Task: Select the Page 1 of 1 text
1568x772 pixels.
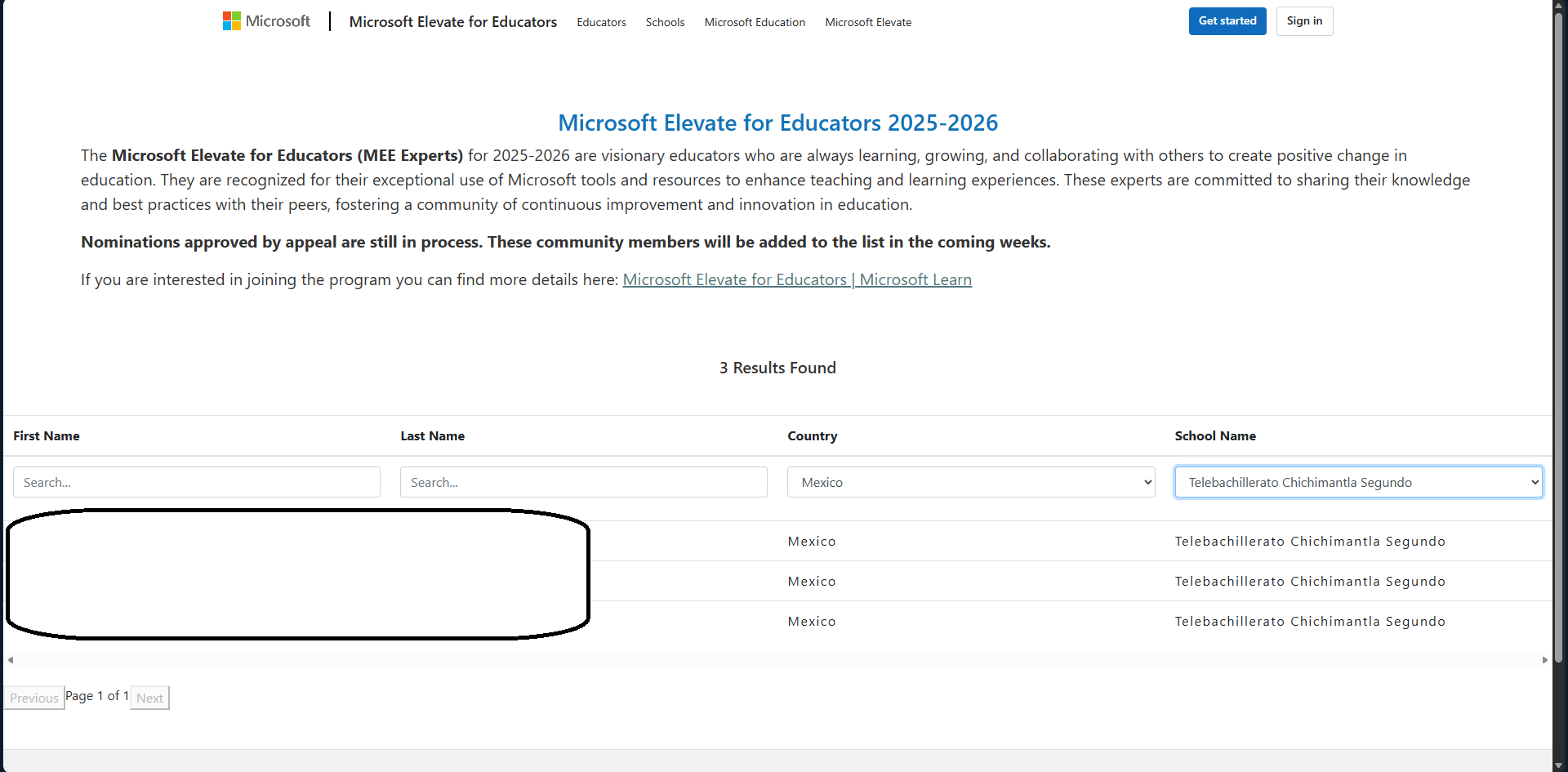Action: point(97,696)
